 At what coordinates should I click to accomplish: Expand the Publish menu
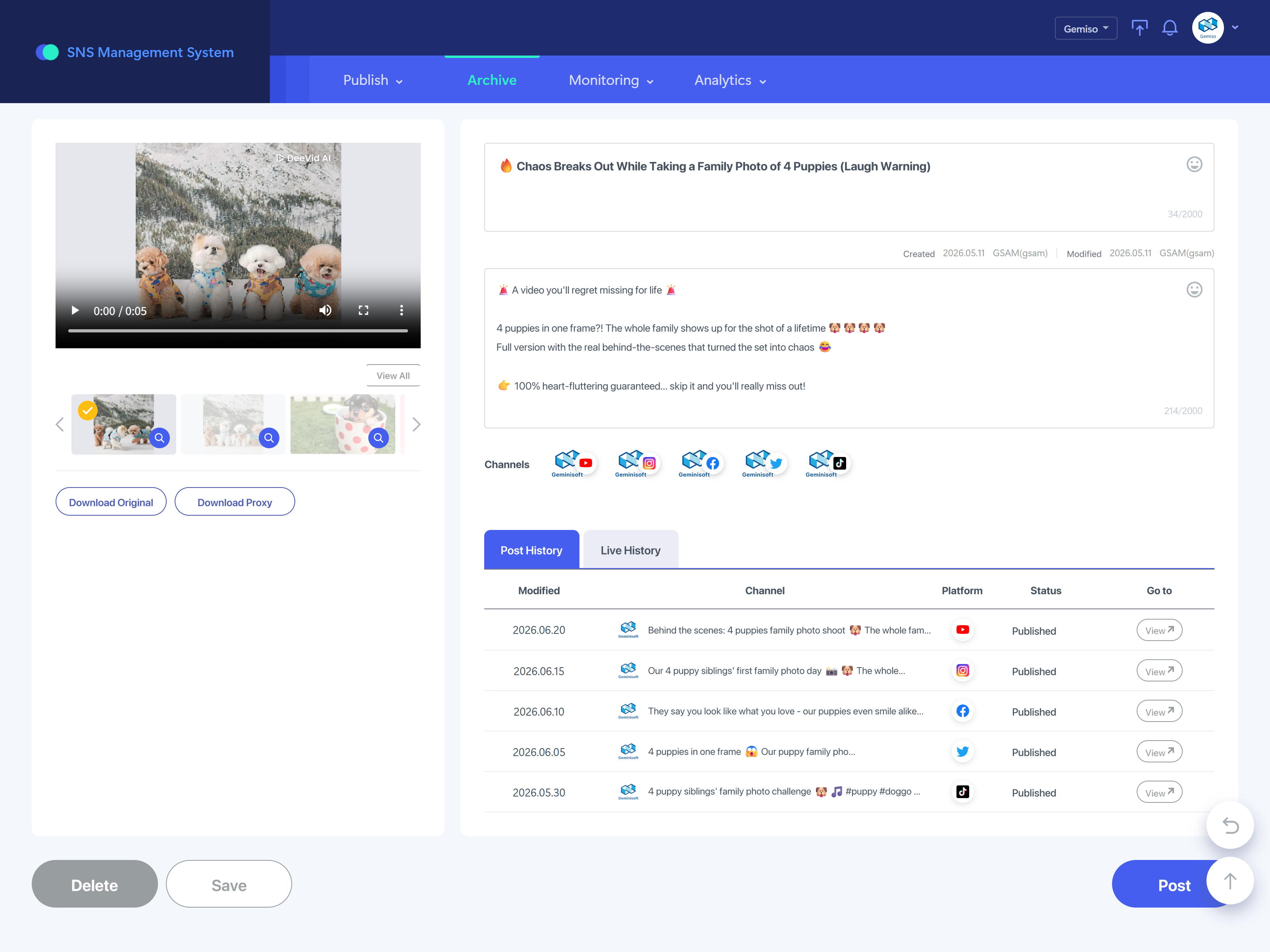(373, 81)
